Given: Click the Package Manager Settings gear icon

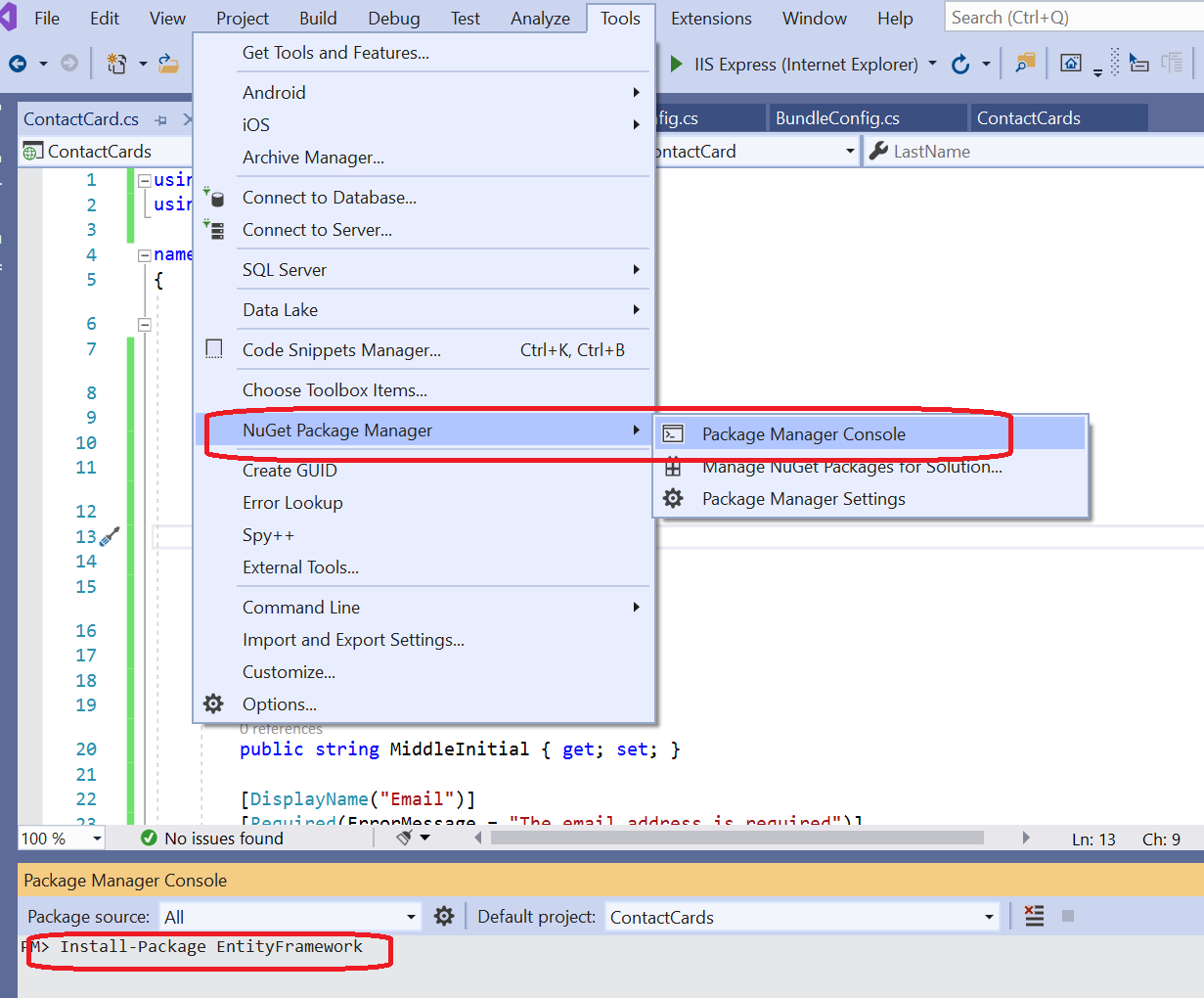Looking at the screenshot, I should click(x=673, y=499).
